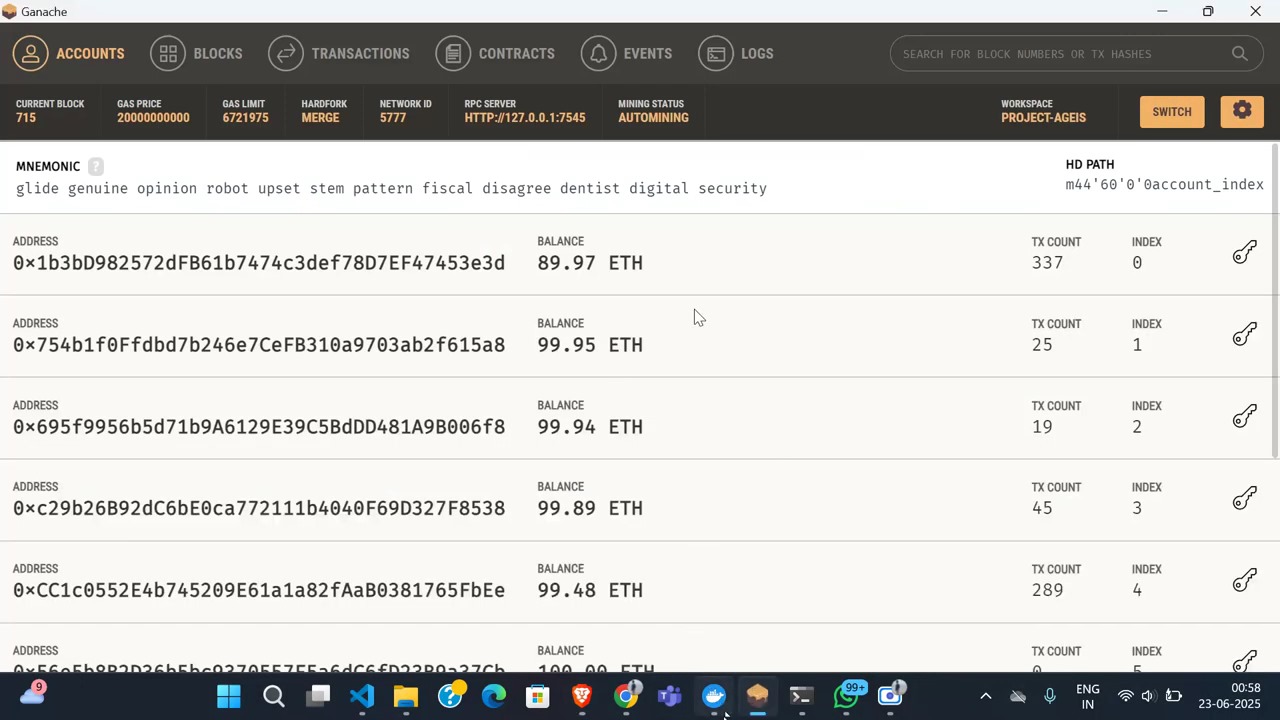The height and width of the screenshot is (720, 1280).
Task: Click the gas limit value 6721975
Action: (x=245, y=118)
